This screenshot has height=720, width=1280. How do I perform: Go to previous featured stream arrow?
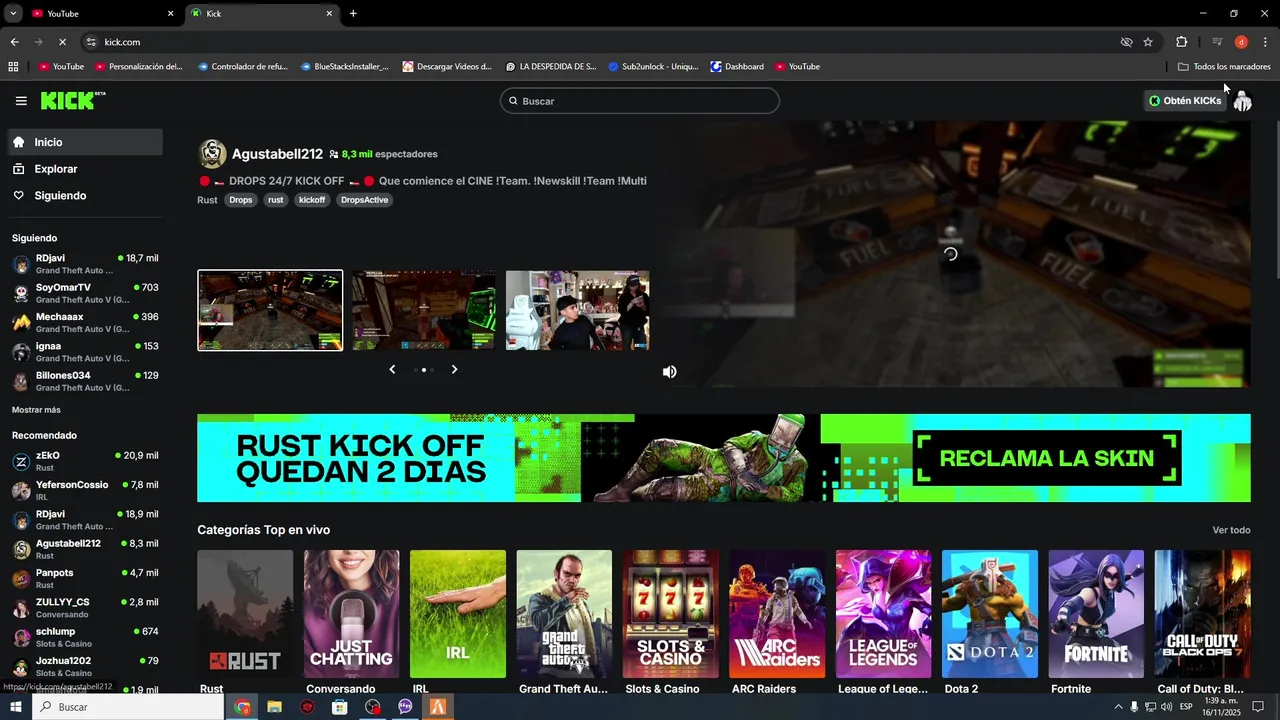pyautogui.click(x=392, y=369)
